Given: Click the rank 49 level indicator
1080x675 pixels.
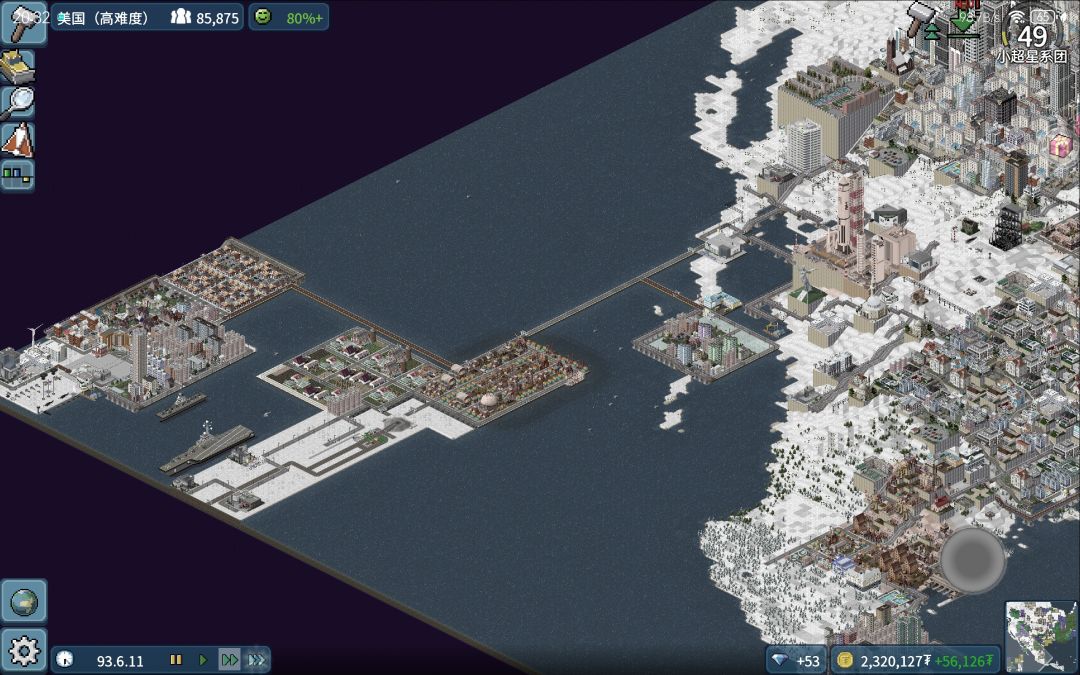Looking at the screenshot, I should [x=1032, y=36].
